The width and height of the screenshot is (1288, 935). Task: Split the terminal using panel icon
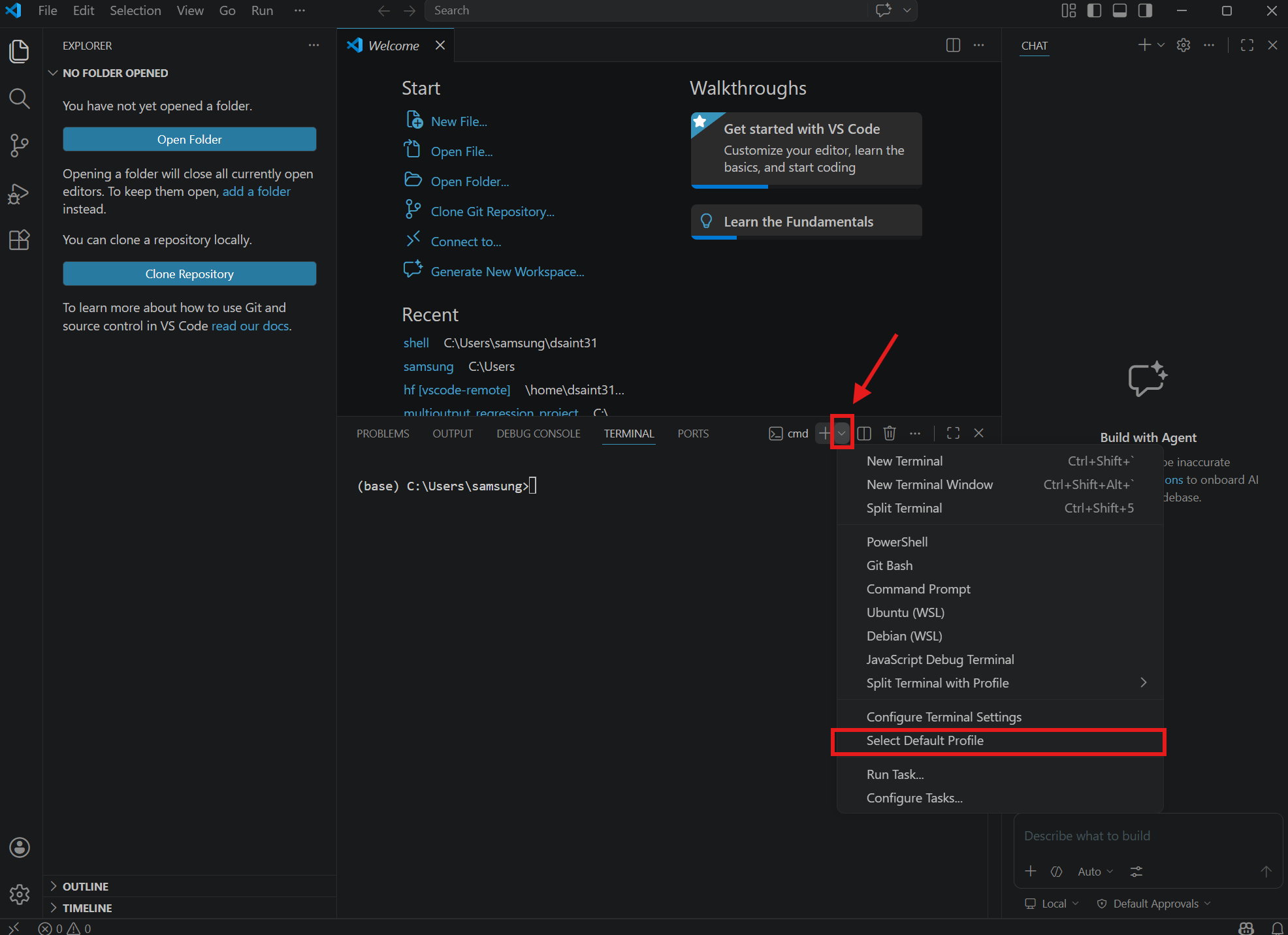pos(864,433)
